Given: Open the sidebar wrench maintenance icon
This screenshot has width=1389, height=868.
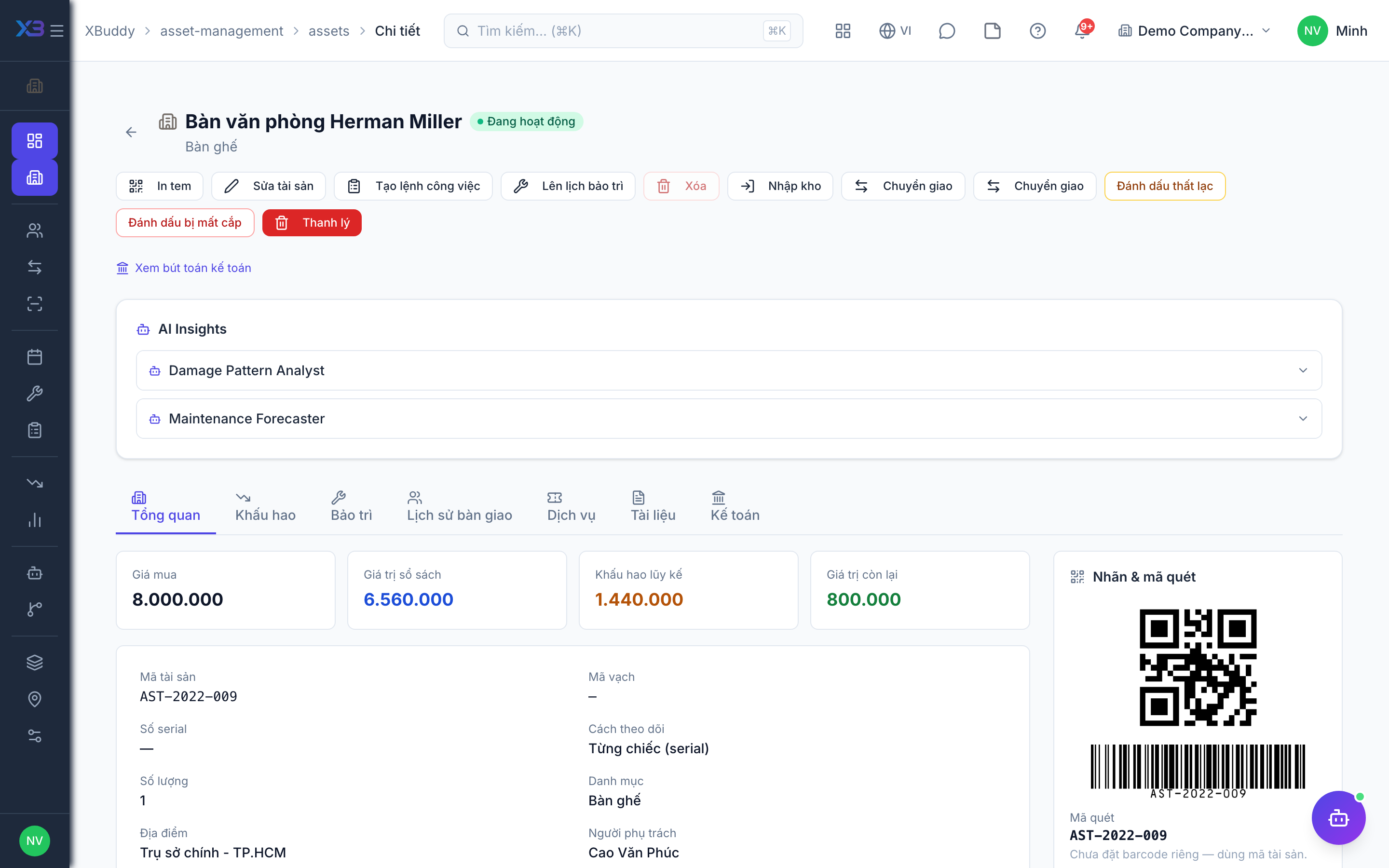Looking at the screenshot, I should click(x=34, y=393).
